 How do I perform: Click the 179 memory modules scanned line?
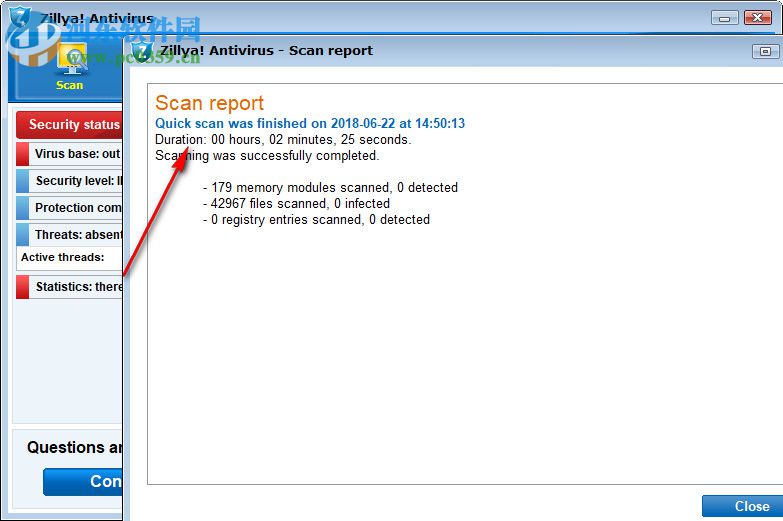coord(331,187)
